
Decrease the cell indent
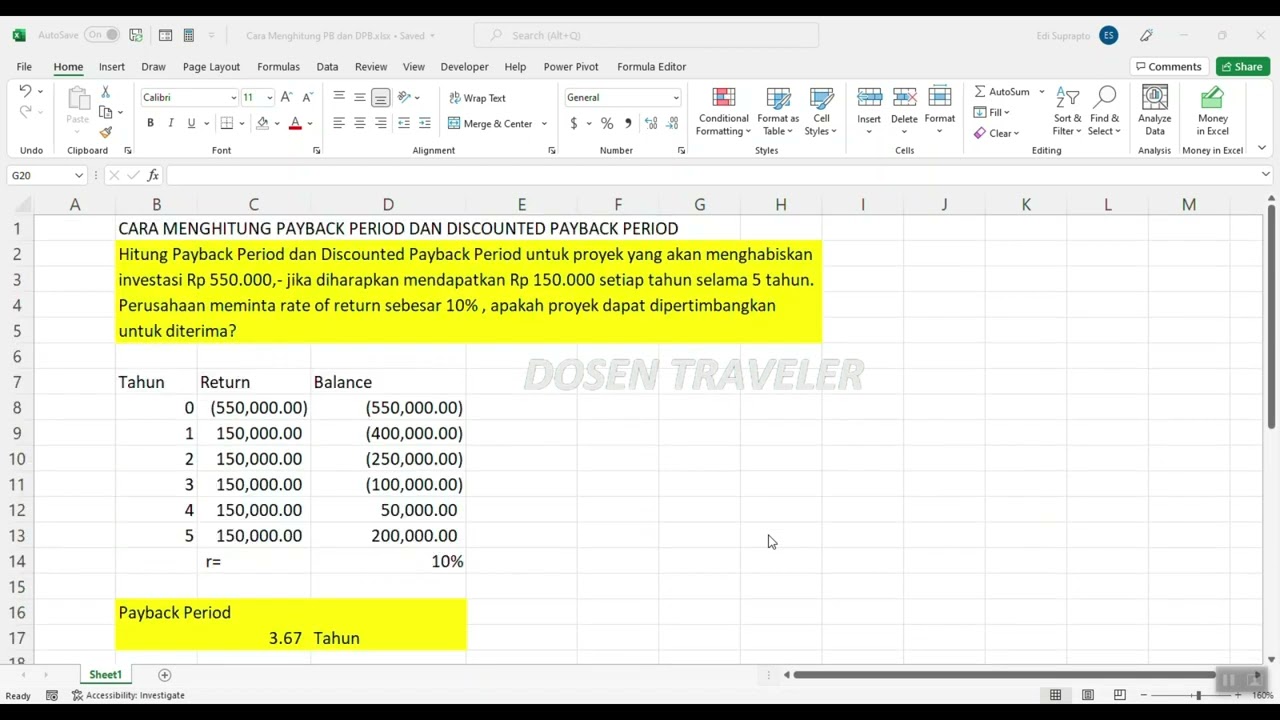(404, 123)
